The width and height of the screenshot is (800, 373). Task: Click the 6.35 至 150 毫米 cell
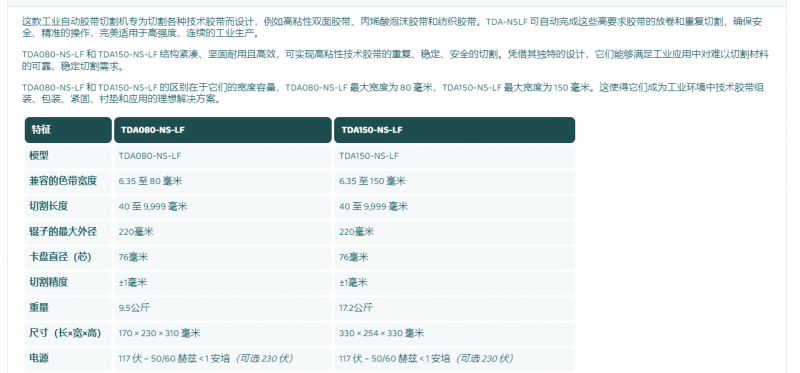coord(455,181)
